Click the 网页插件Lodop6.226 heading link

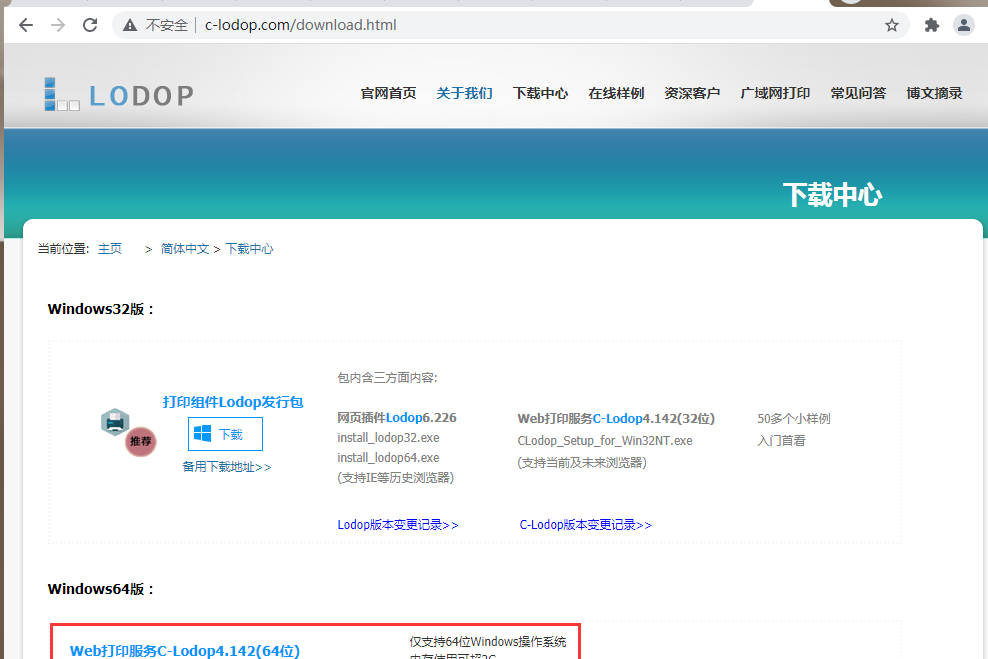tap(397, 418)
